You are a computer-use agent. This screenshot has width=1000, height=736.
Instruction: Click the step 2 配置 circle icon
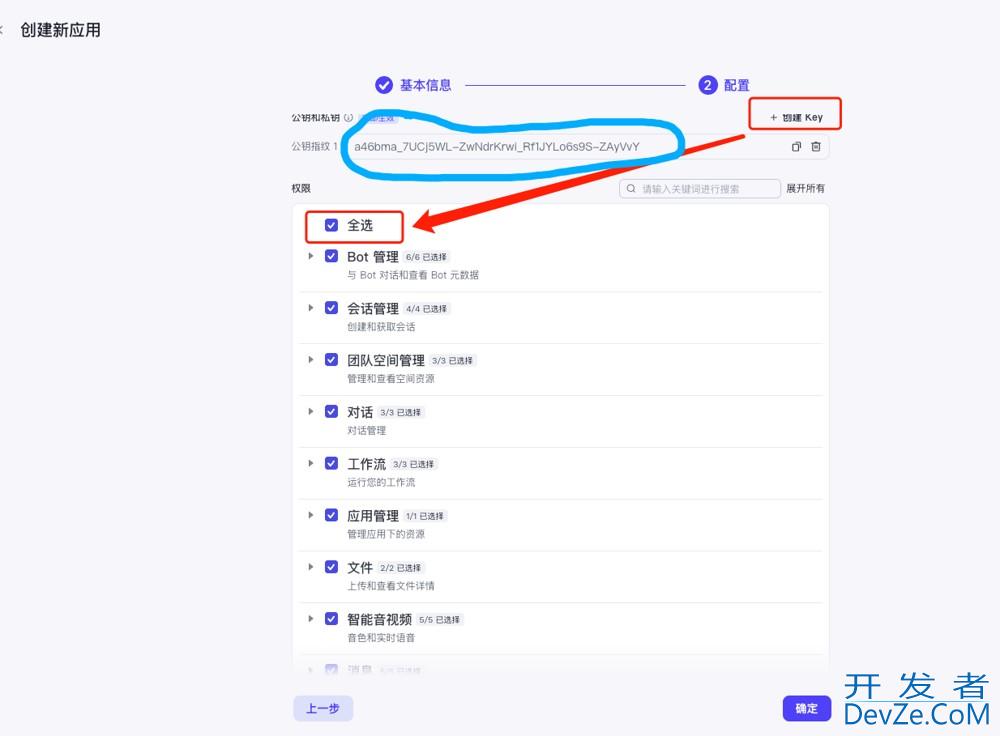708,85
